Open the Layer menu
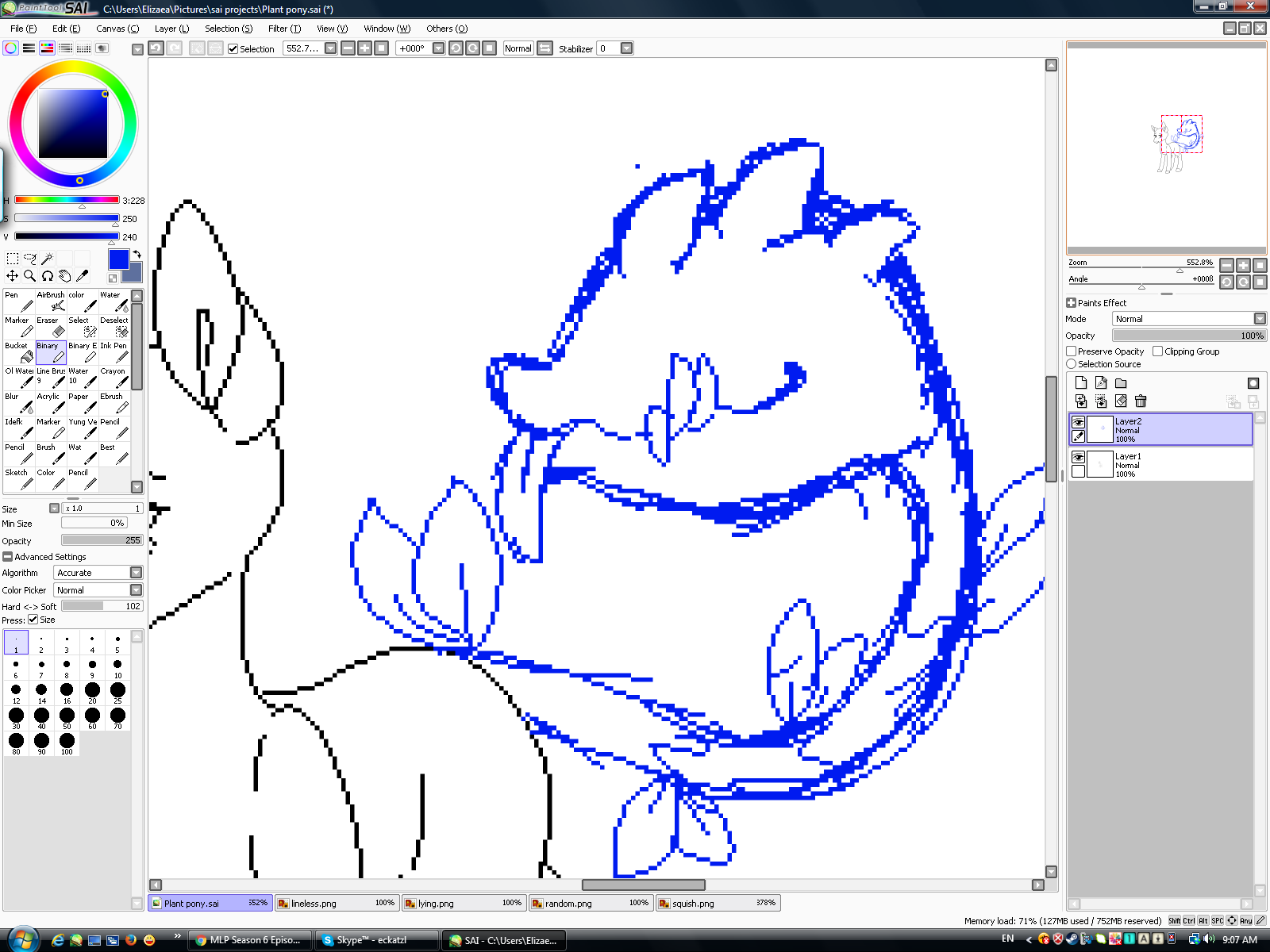Viewport: 1270px width, 952px height. tap(171, 29)
